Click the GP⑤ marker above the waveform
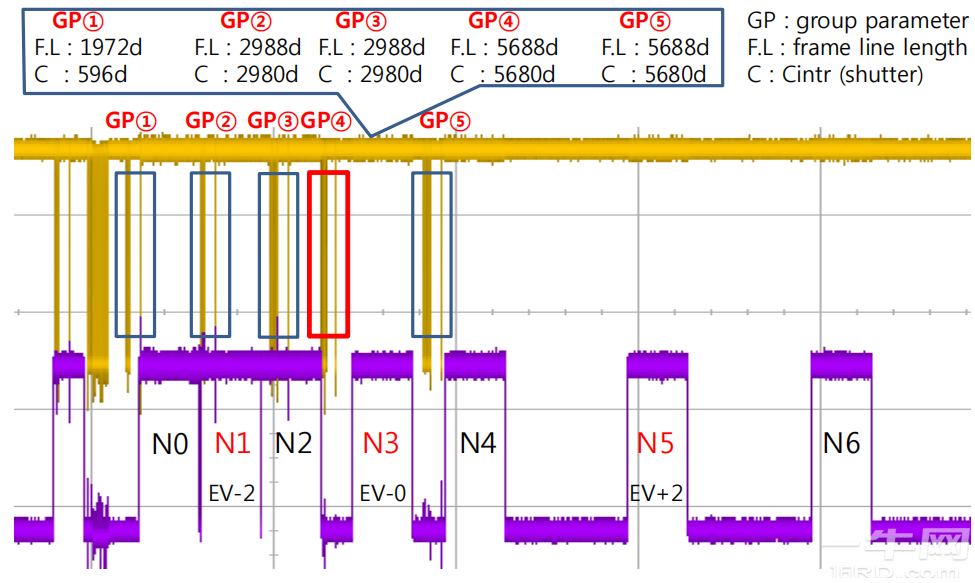Screen dimensions: 975x583 (x=445, y=121)
